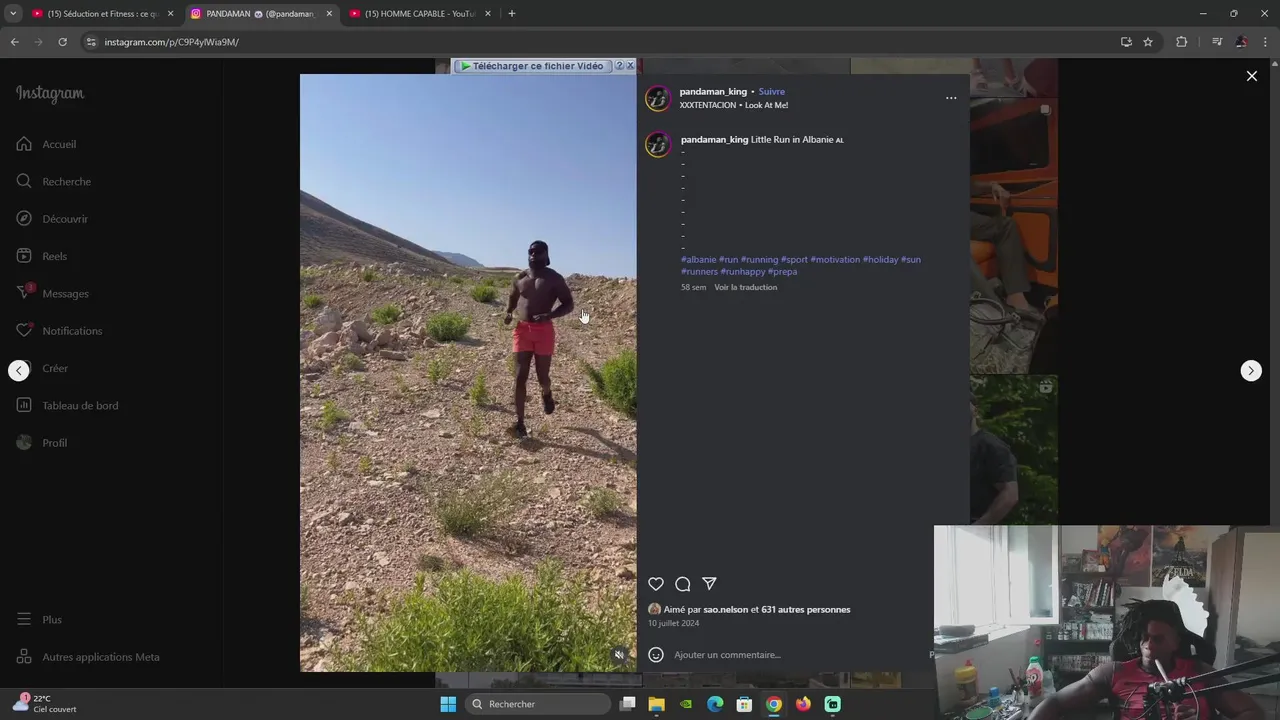The width and height of the screenshot is (1280, 720).
Task: Open help on download video banner
Action: tap(619, 66)
